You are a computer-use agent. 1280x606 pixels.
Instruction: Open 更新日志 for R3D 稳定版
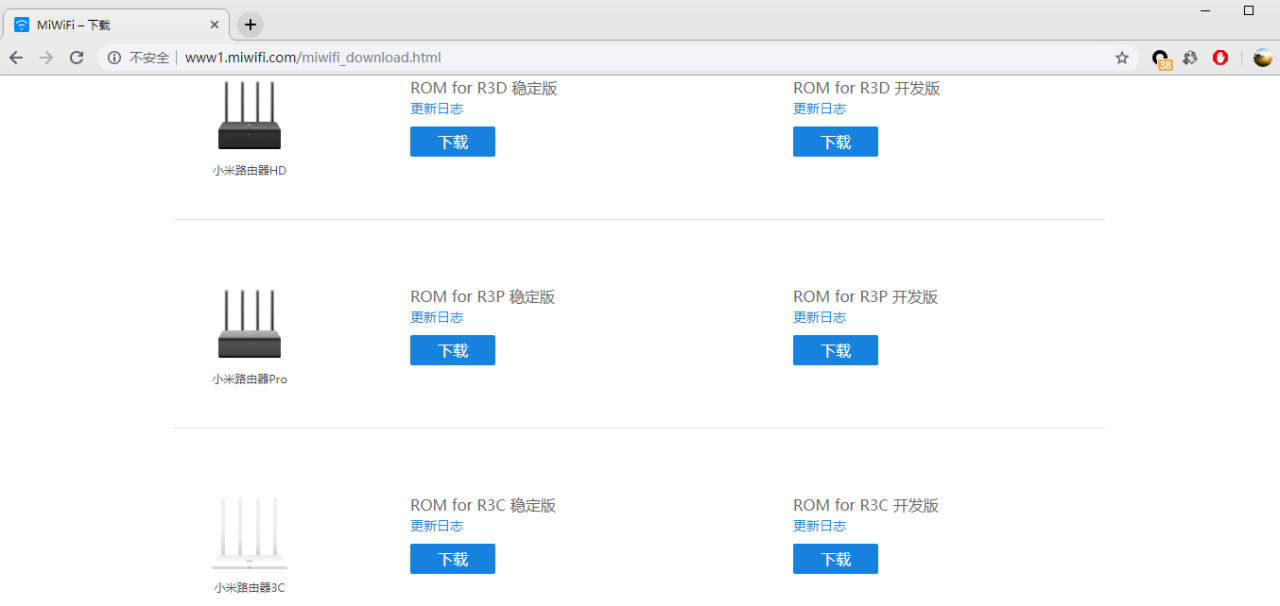tap(436, 109)
